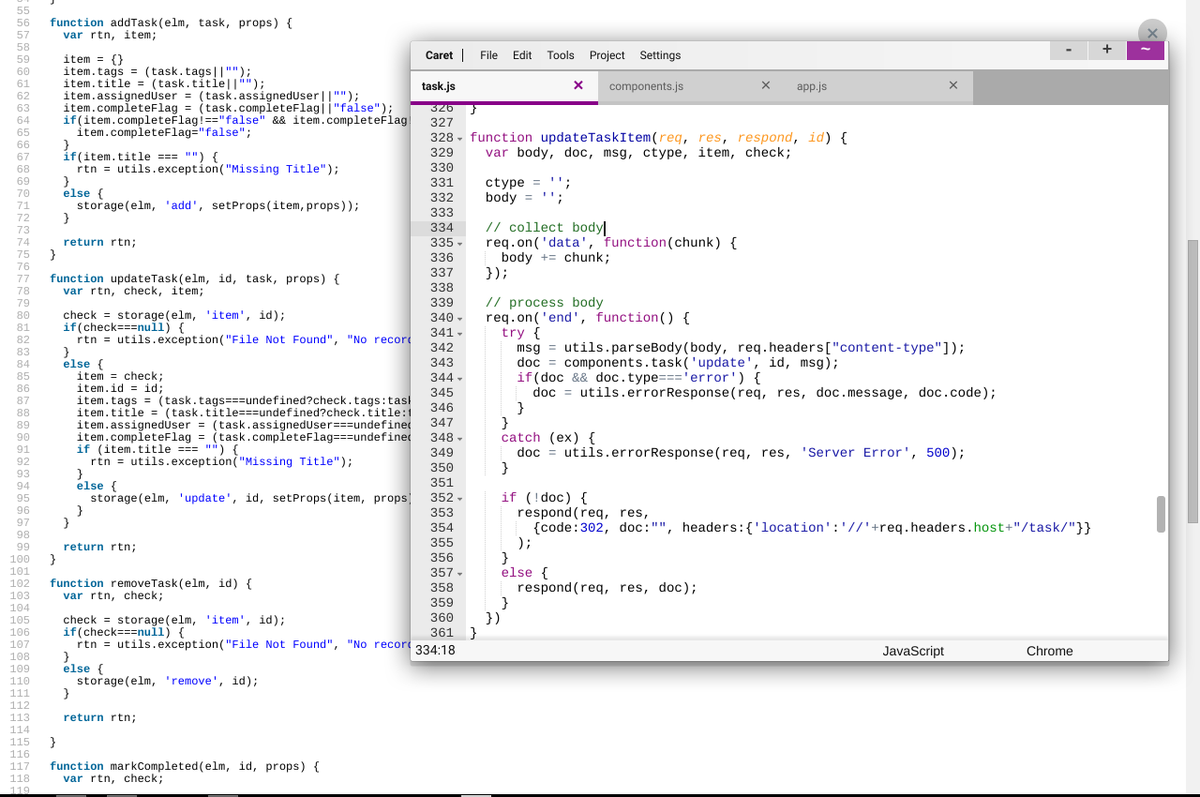Click 'function updateTaskItem' in the editor
The height and width of the screenshot is (797, 1200).
561,138
